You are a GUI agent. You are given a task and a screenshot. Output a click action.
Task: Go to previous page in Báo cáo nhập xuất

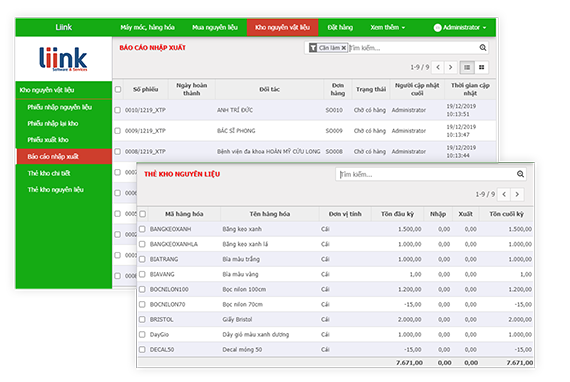click(x=438, y=67)
